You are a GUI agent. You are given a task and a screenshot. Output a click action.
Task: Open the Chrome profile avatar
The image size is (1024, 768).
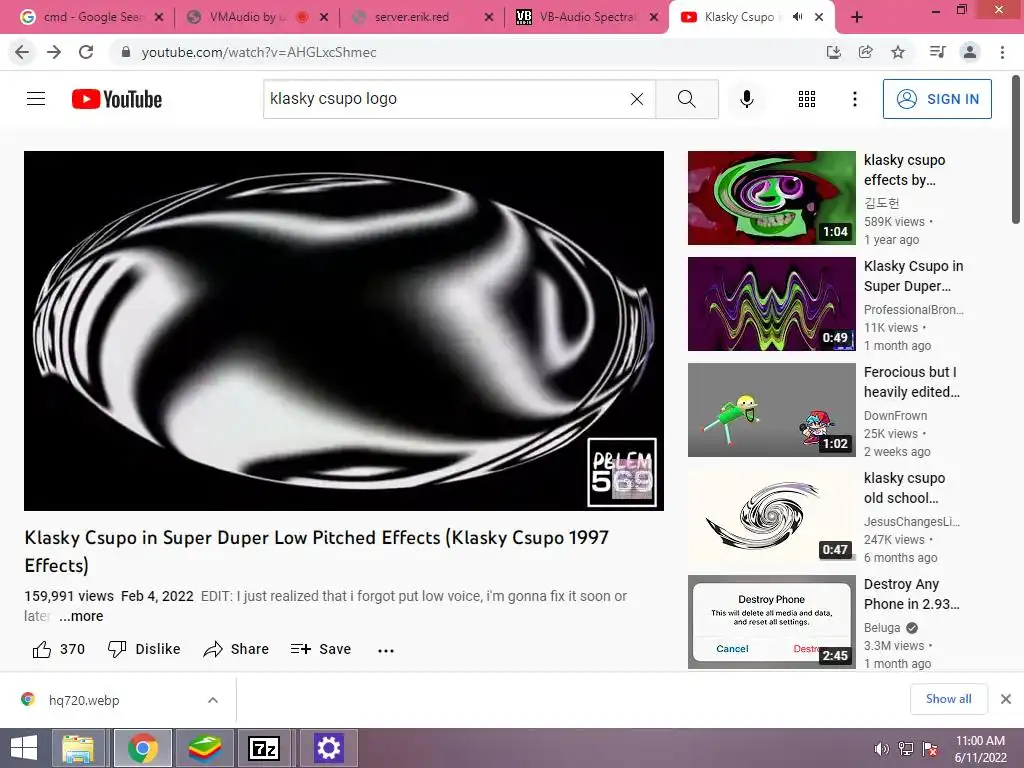[970, 52]
